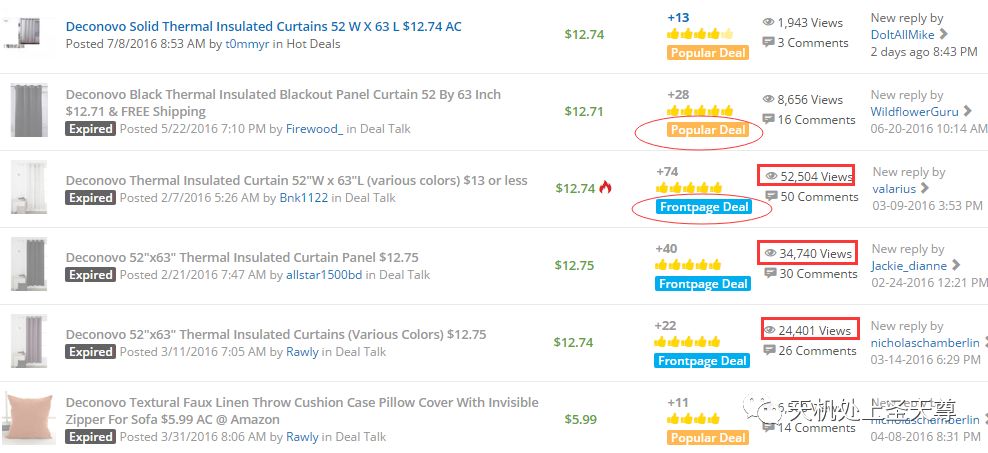988x453 pixels.
Task: Open the Hot Deals forum link
Action: (x=313, y=43)
